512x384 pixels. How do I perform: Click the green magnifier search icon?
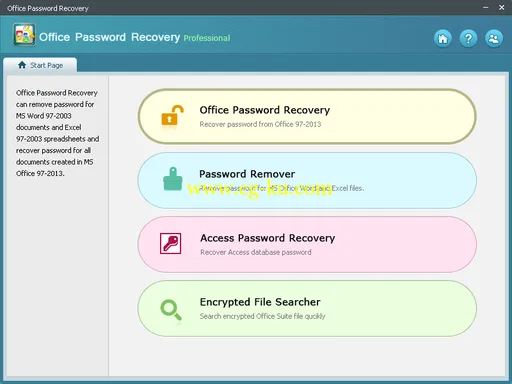pyautogui.click(x=171, y=310)
